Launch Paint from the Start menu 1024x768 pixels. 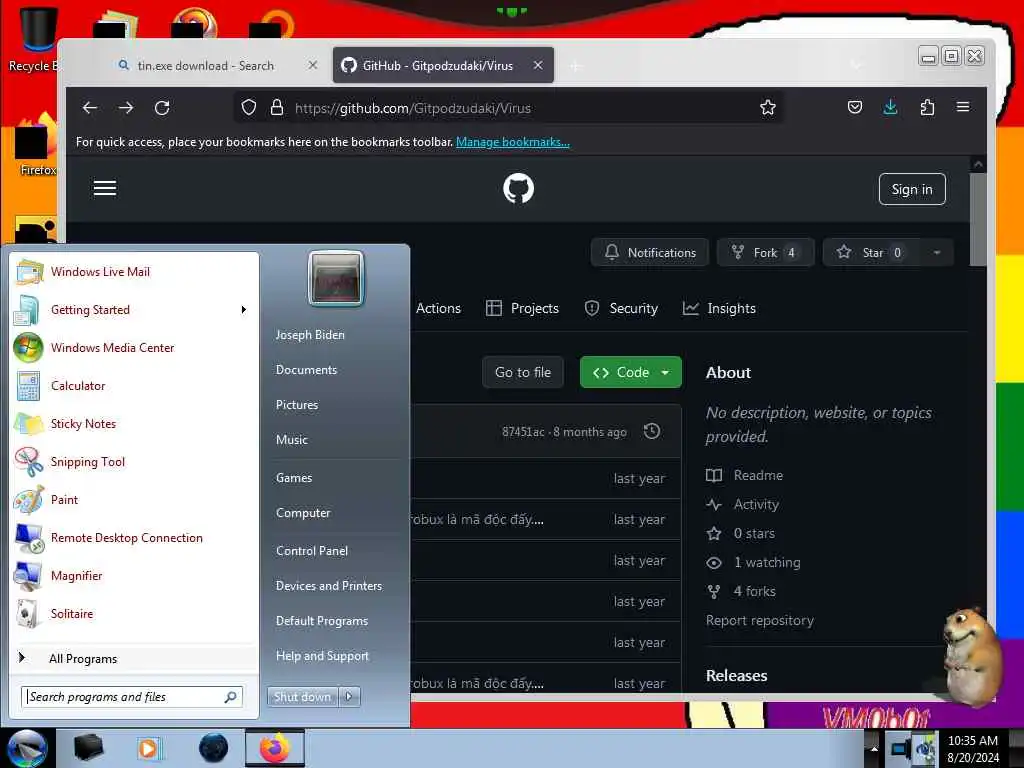point(135,500)
